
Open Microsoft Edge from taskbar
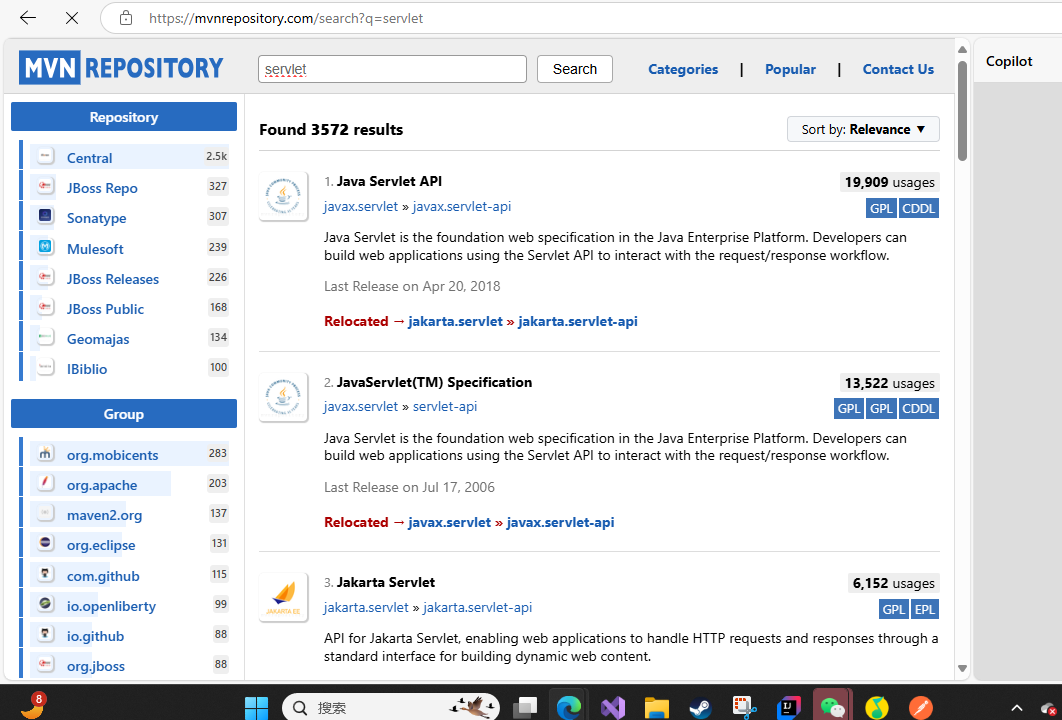[569, 708]
